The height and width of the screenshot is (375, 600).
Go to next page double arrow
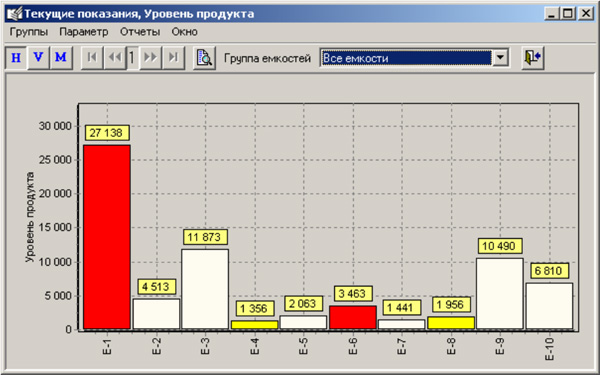(x=150, y=57)
